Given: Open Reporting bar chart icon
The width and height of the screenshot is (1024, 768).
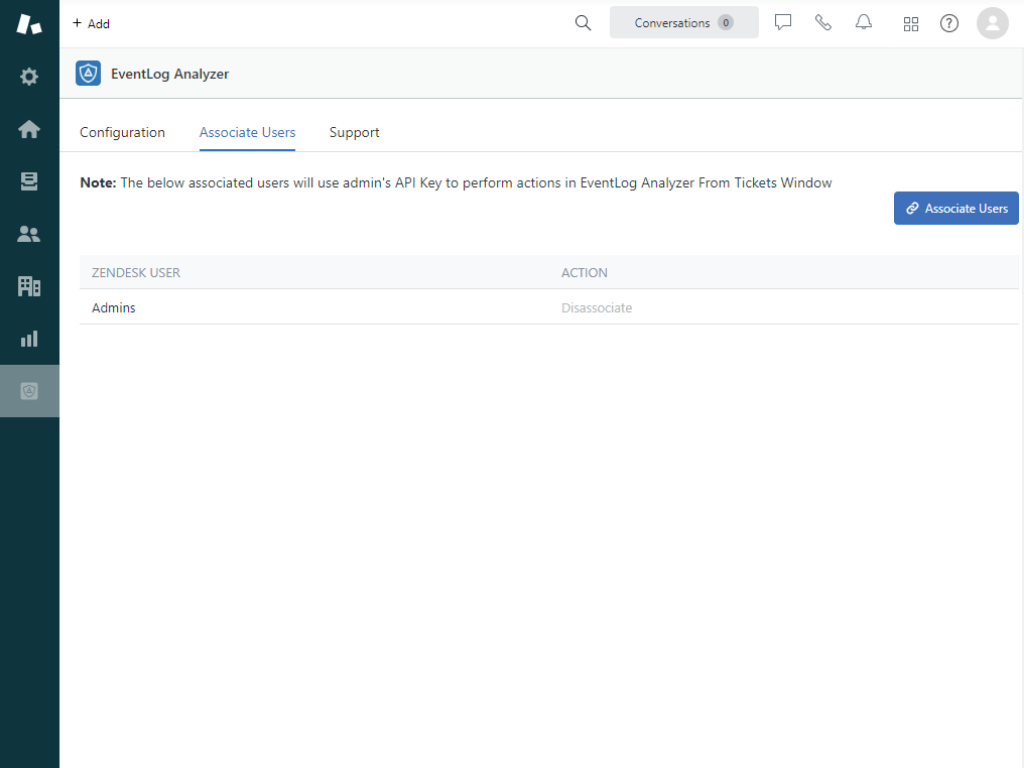Looking at the screenshot, I should click(x=29, y=339).
